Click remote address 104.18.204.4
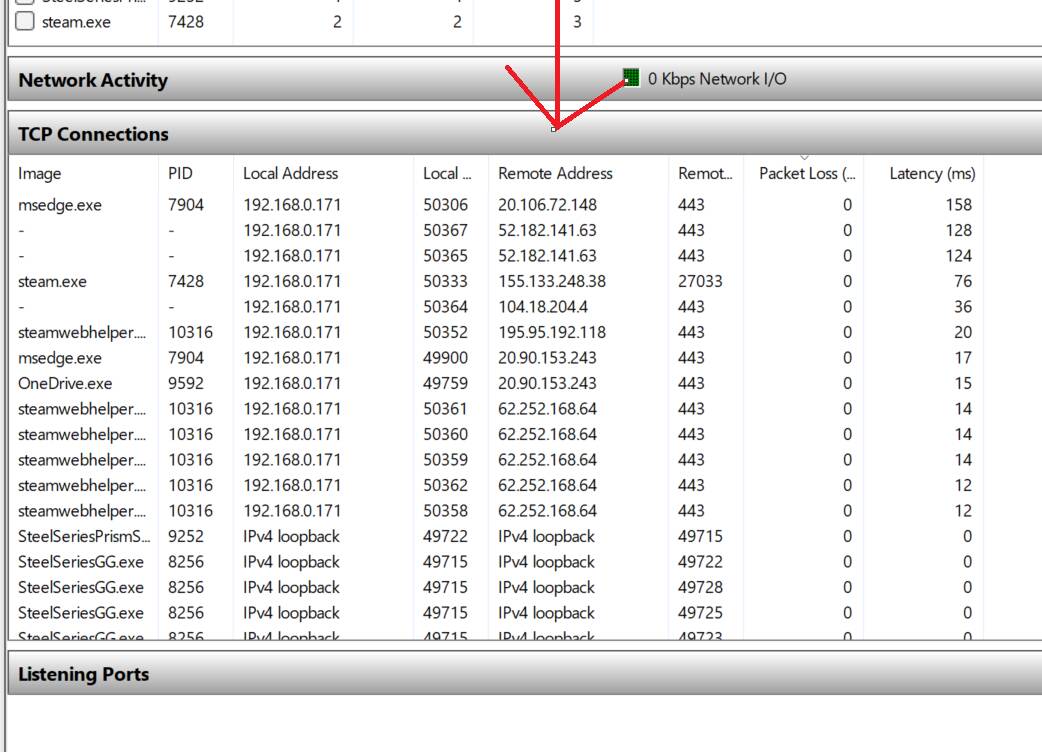The width and height of the screenshot is (1042, 752). (543, 307)
